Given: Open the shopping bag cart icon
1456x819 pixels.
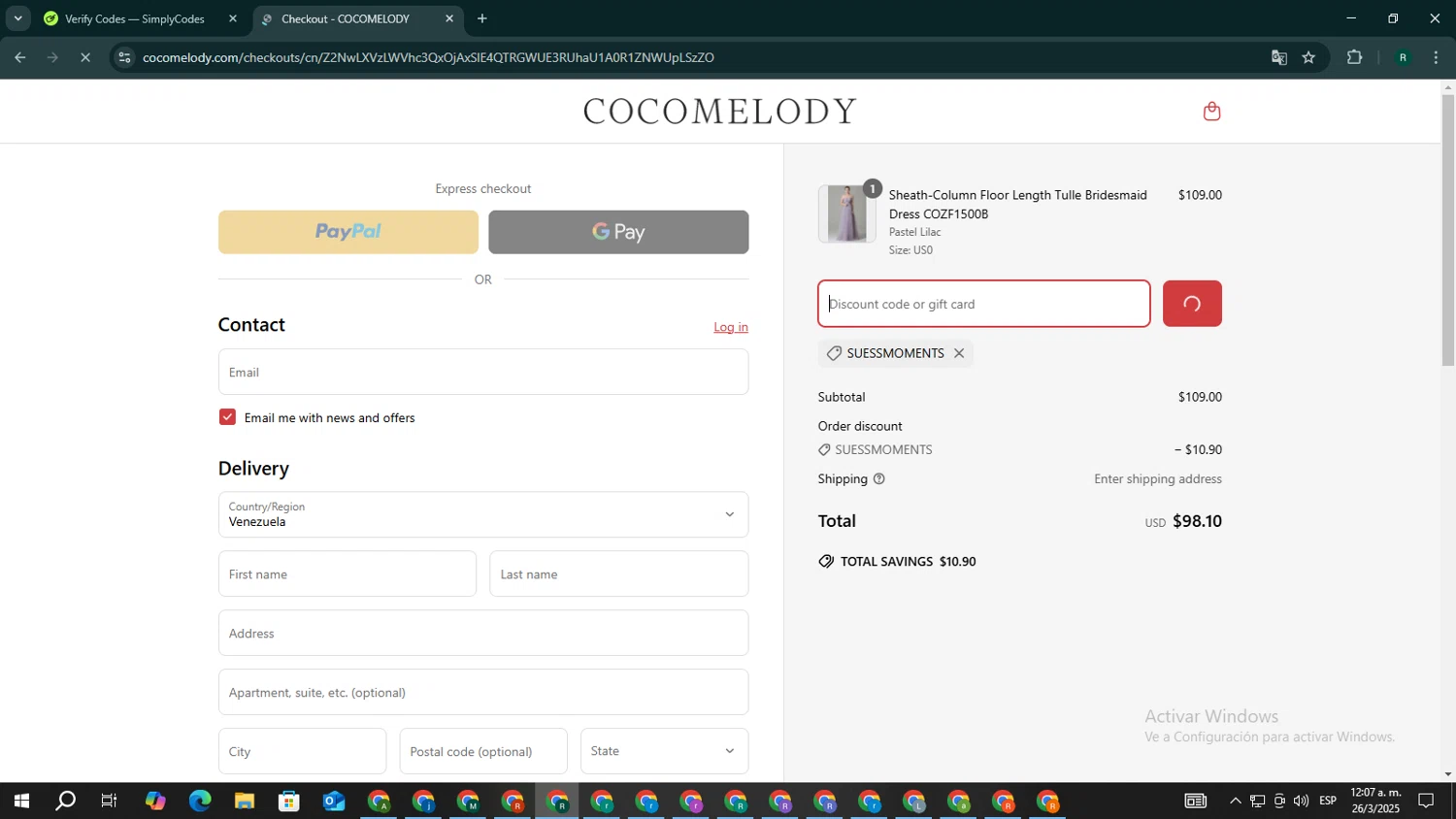Looking at the screenshot, I should point(1211,112).
